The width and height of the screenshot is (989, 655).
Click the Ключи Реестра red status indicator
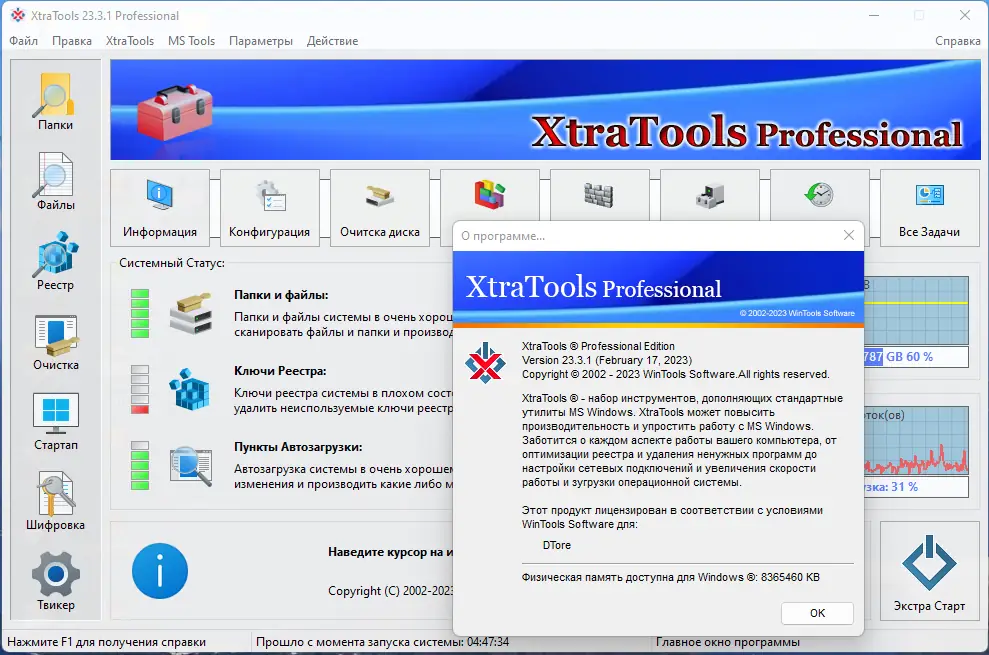click(x=140, y=389)
